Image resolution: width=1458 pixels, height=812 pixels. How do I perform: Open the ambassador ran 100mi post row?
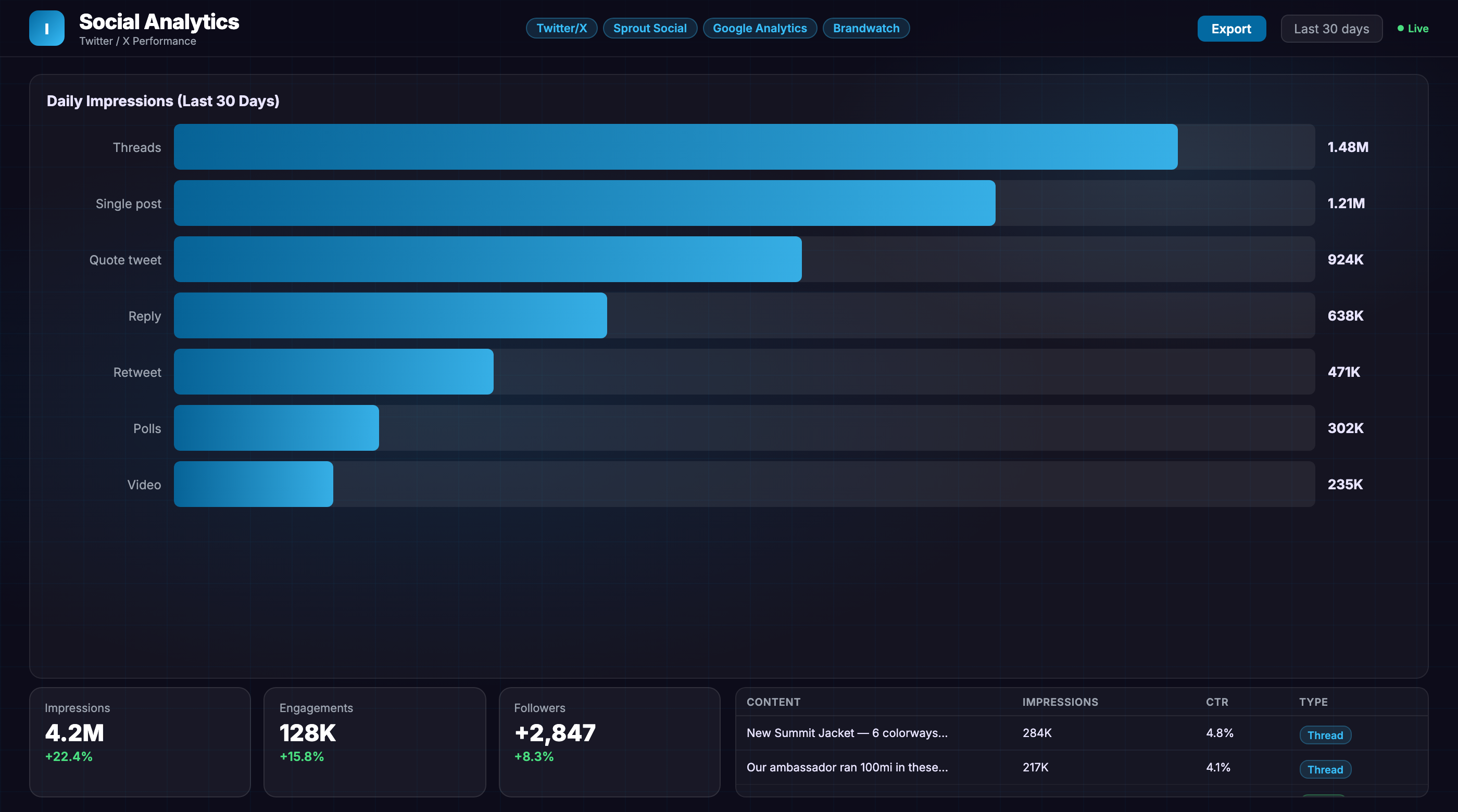1082,767
